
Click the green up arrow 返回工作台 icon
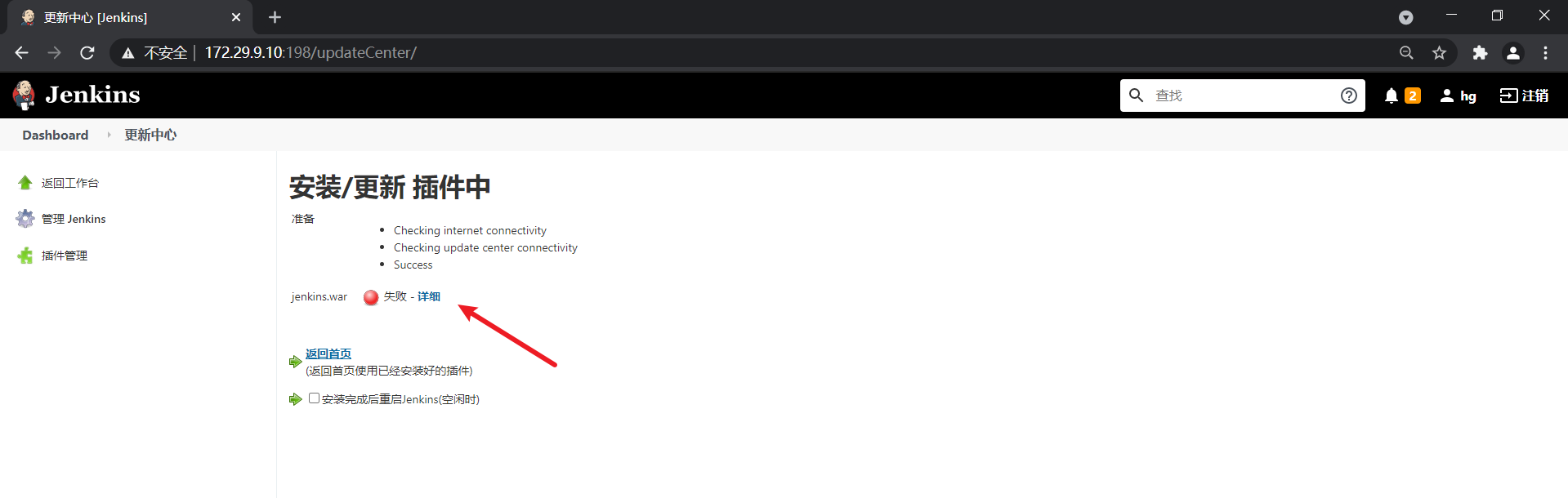click(25, 183)
